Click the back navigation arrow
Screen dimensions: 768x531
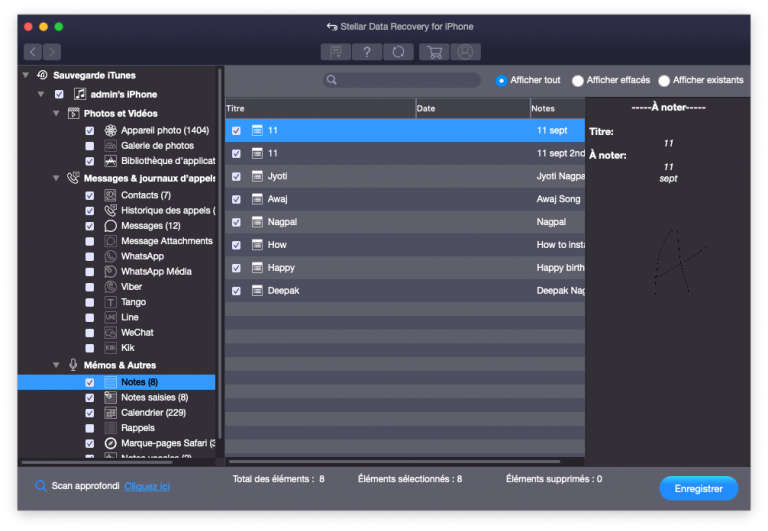33,51
